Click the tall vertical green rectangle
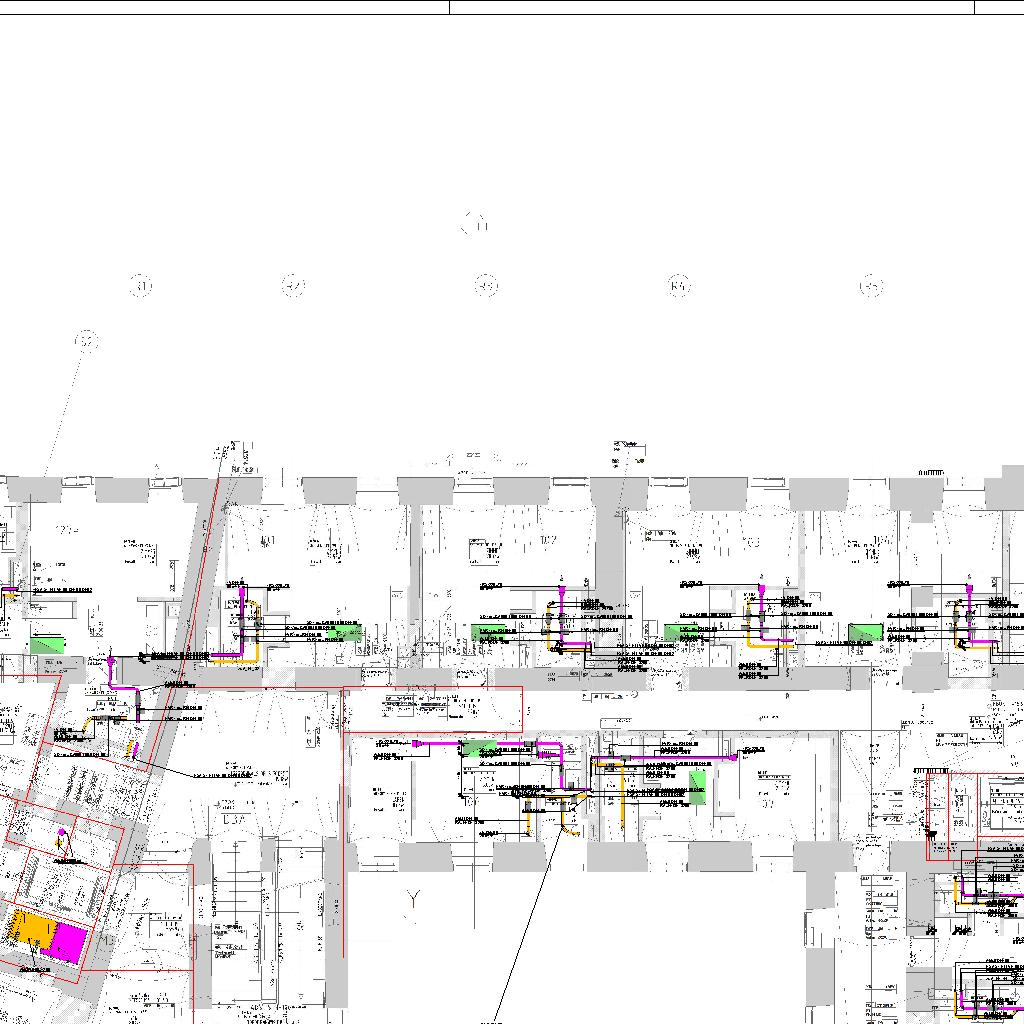 (697, 787)
